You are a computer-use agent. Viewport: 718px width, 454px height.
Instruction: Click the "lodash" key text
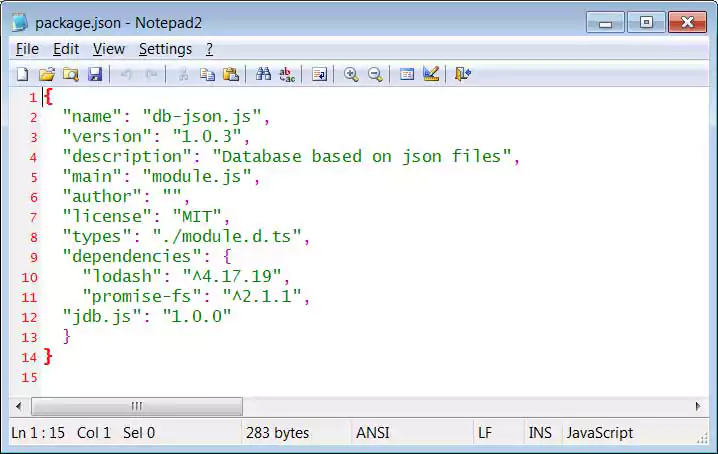coord(122,276)
